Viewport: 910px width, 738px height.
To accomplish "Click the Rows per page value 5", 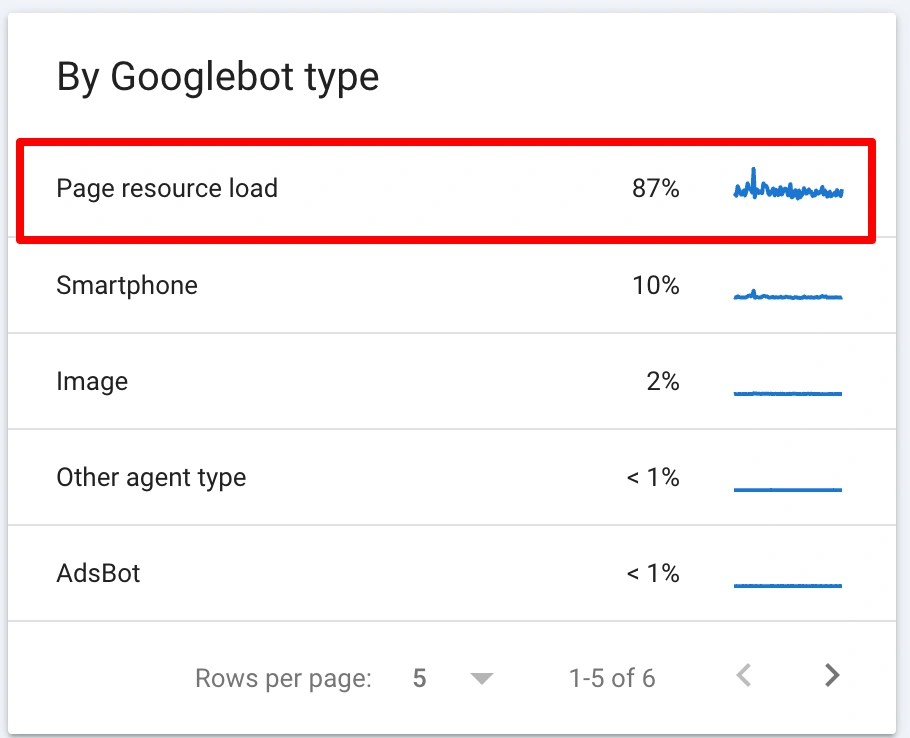I will [x=420, y=679].
